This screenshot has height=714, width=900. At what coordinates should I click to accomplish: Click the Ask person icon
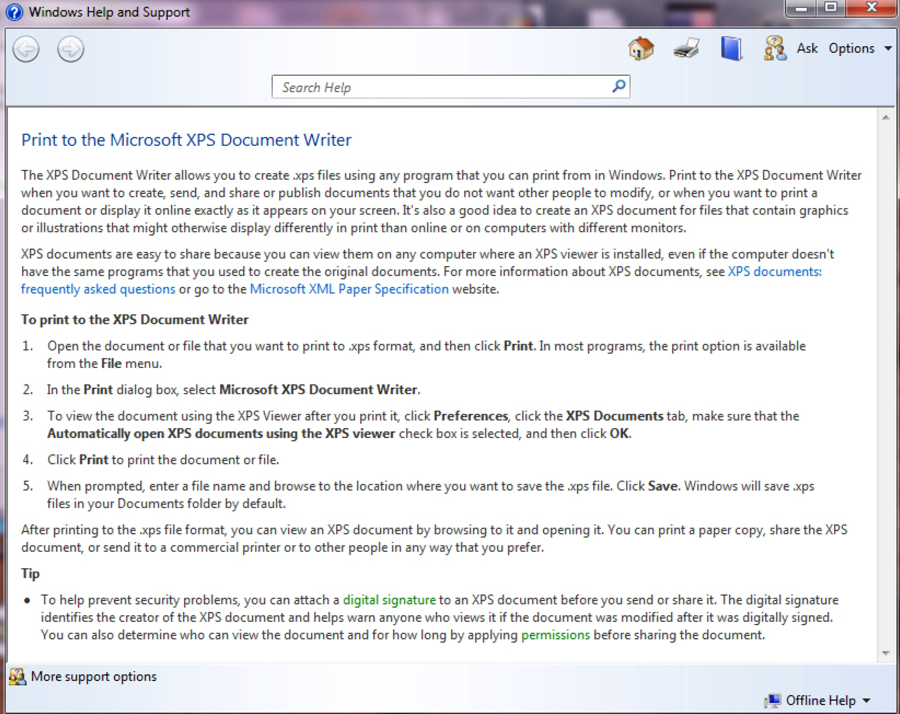tap(775, 48)
